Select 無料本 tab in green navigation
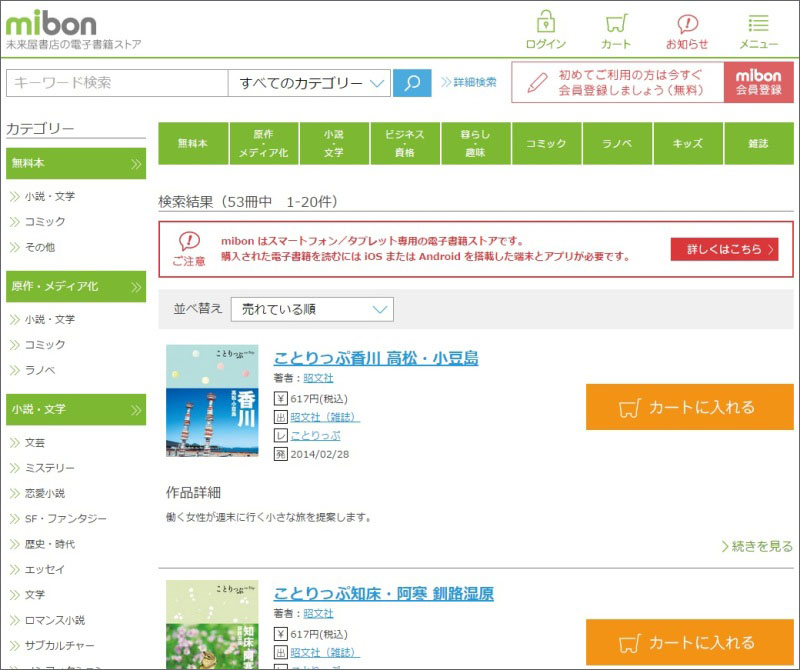The width and height of the screenshot is (800, 670). (193, 143)
